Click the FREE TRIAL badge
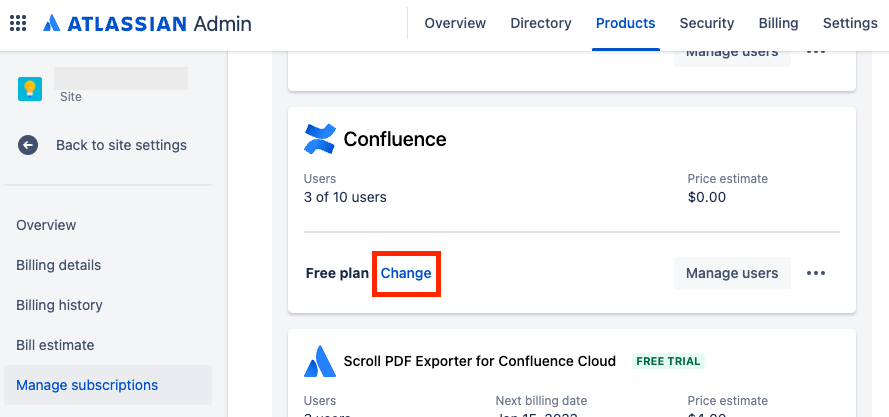Screen dimensions: 889x417 click(668, 361)
